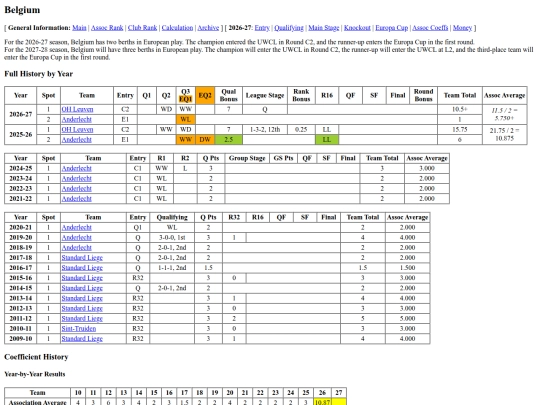Click the Year-by-Year Results subheading

coord(34,374)
